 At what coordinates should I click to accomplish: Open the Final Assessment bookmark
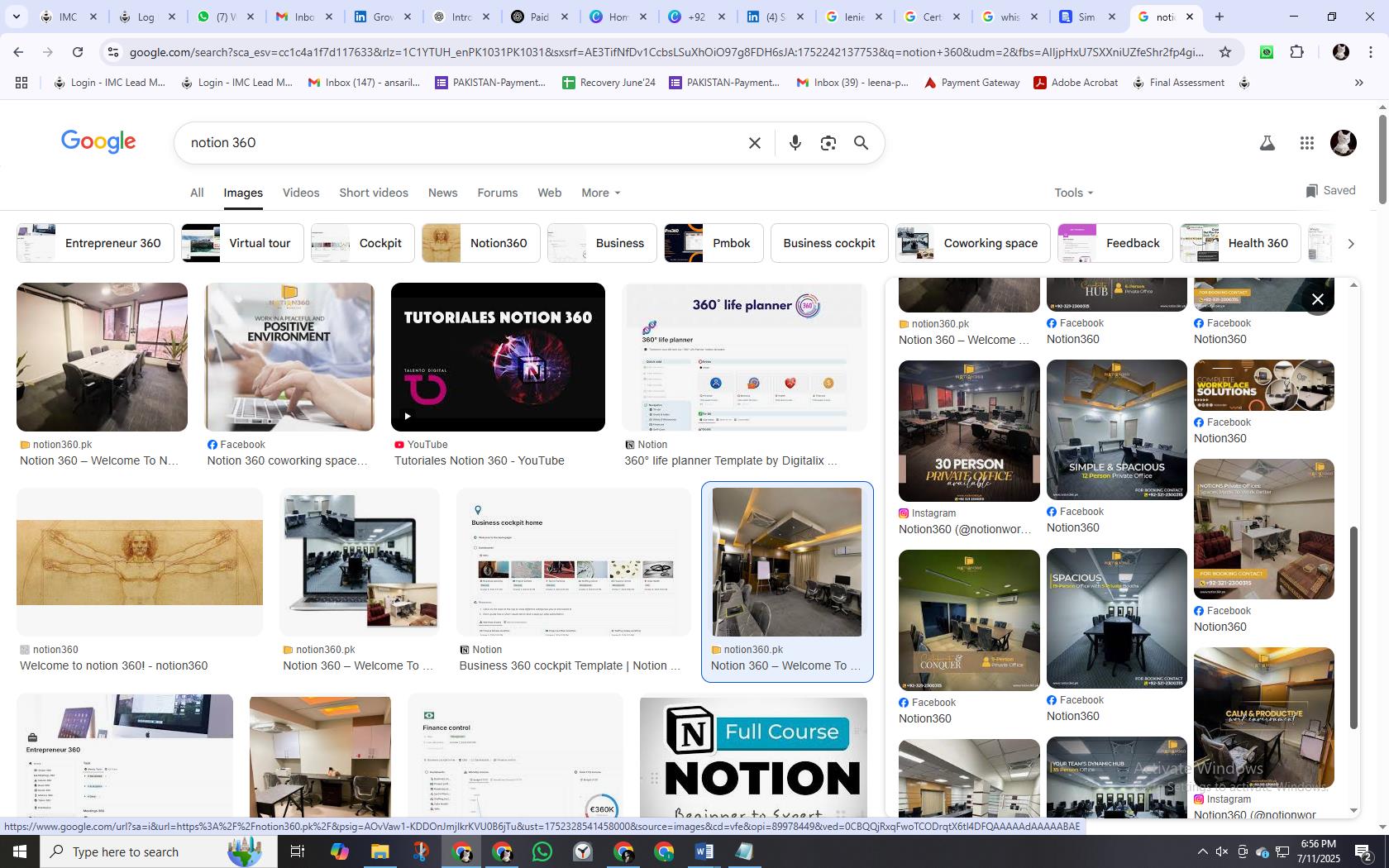(1178, 83)
